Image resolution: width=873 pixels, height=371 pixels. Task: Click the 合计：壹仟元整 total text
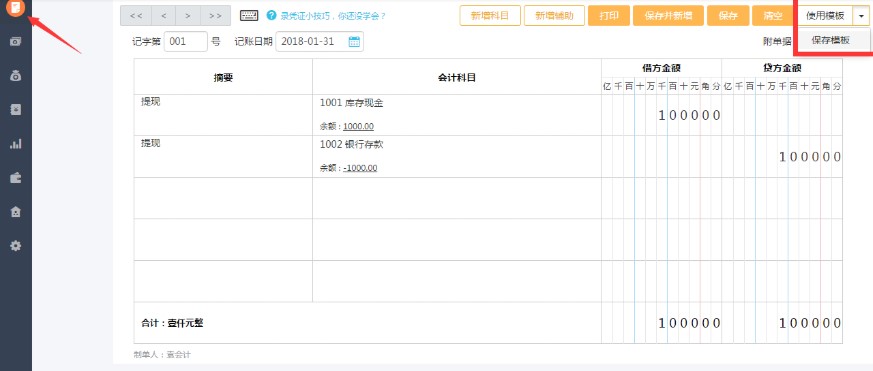172,323
